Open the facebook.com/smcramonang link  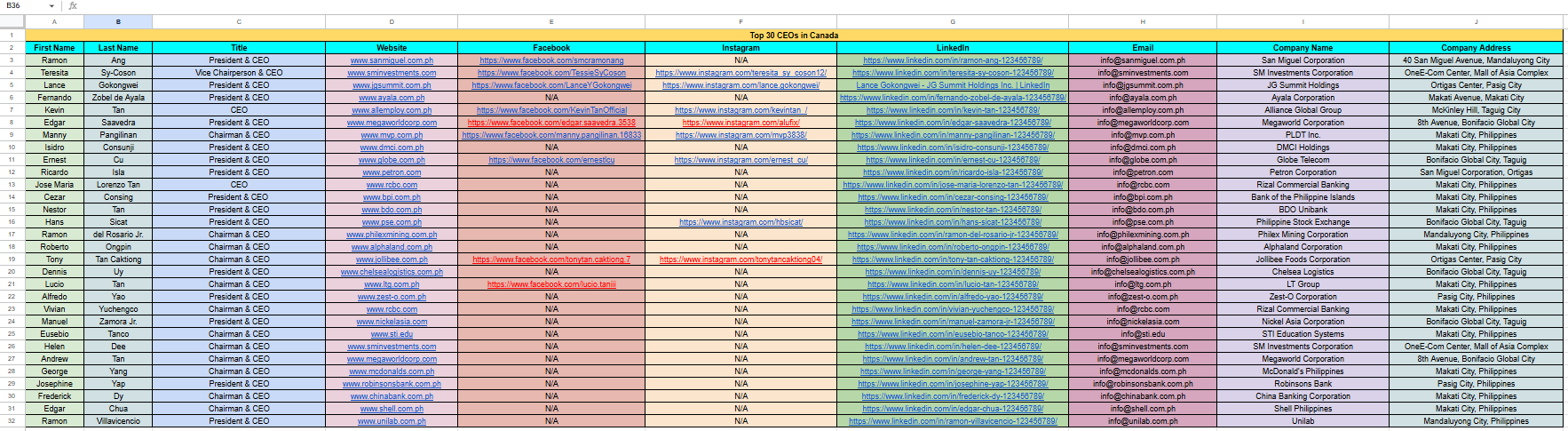click(551, 60)
